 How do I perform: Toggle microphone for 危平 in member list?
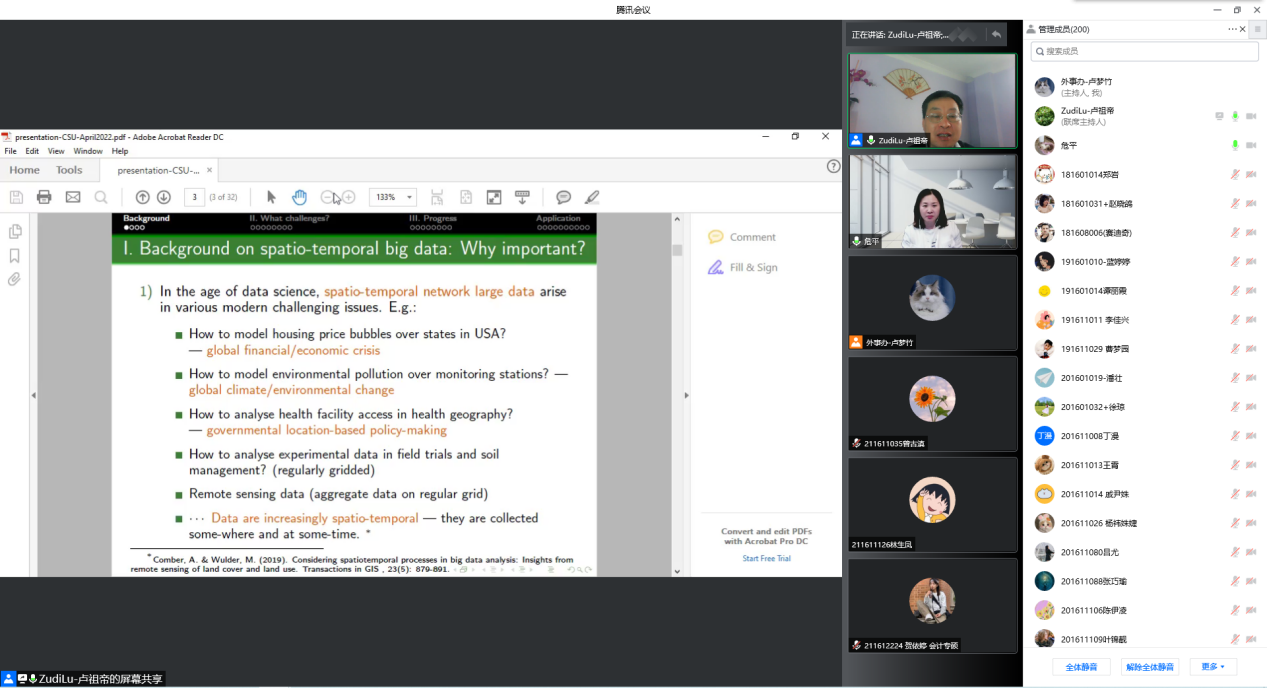coord(1235,145)
